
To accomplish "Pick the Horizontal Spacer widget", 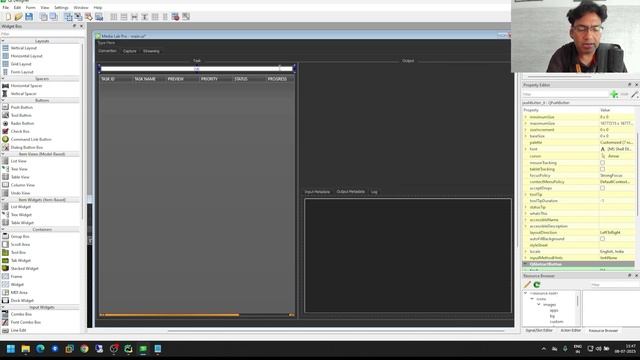I will [x=26, y=86].
